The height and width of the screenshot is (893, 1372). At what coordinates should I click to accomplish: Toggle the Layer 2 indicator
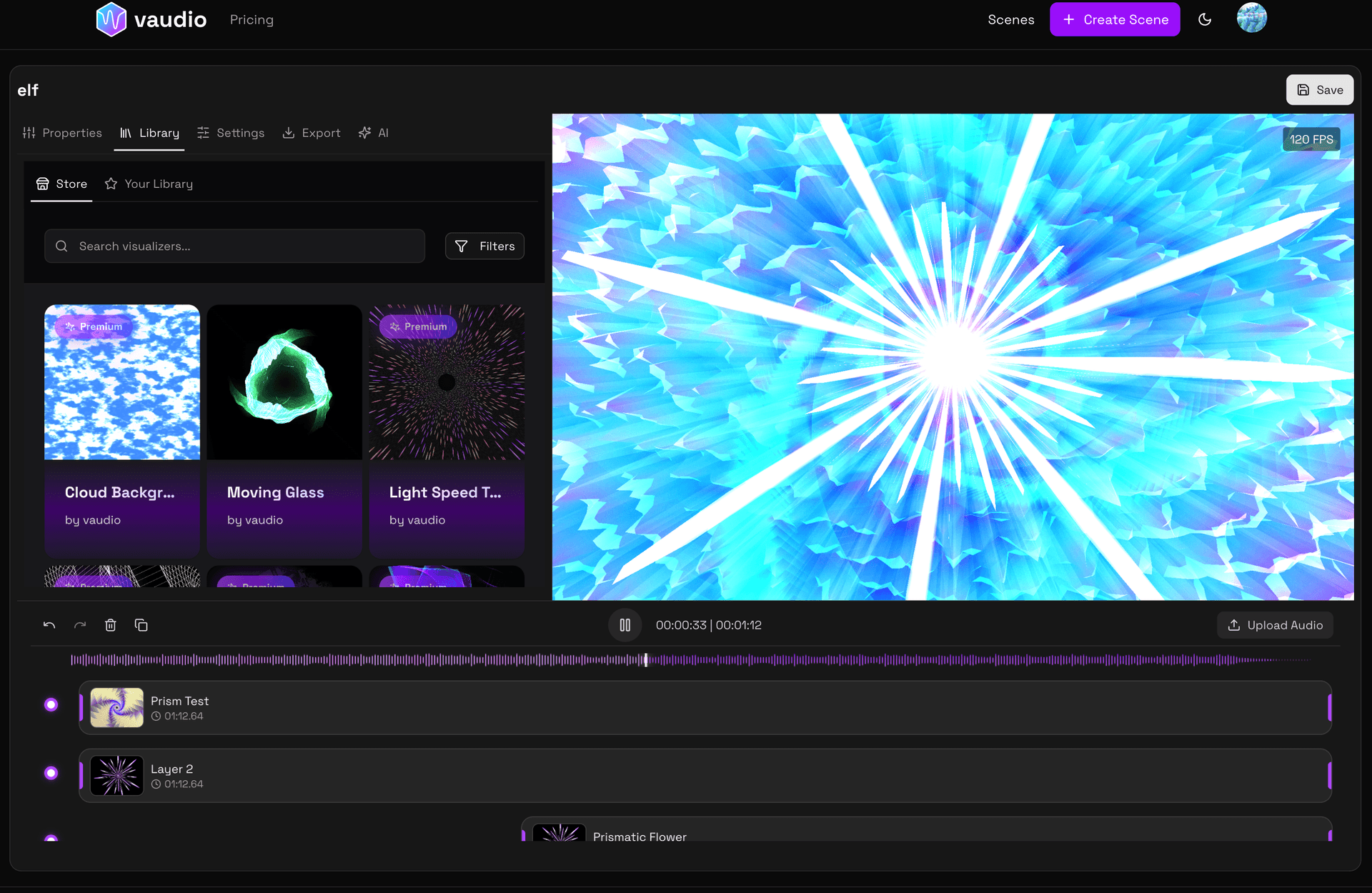(51, 772)
